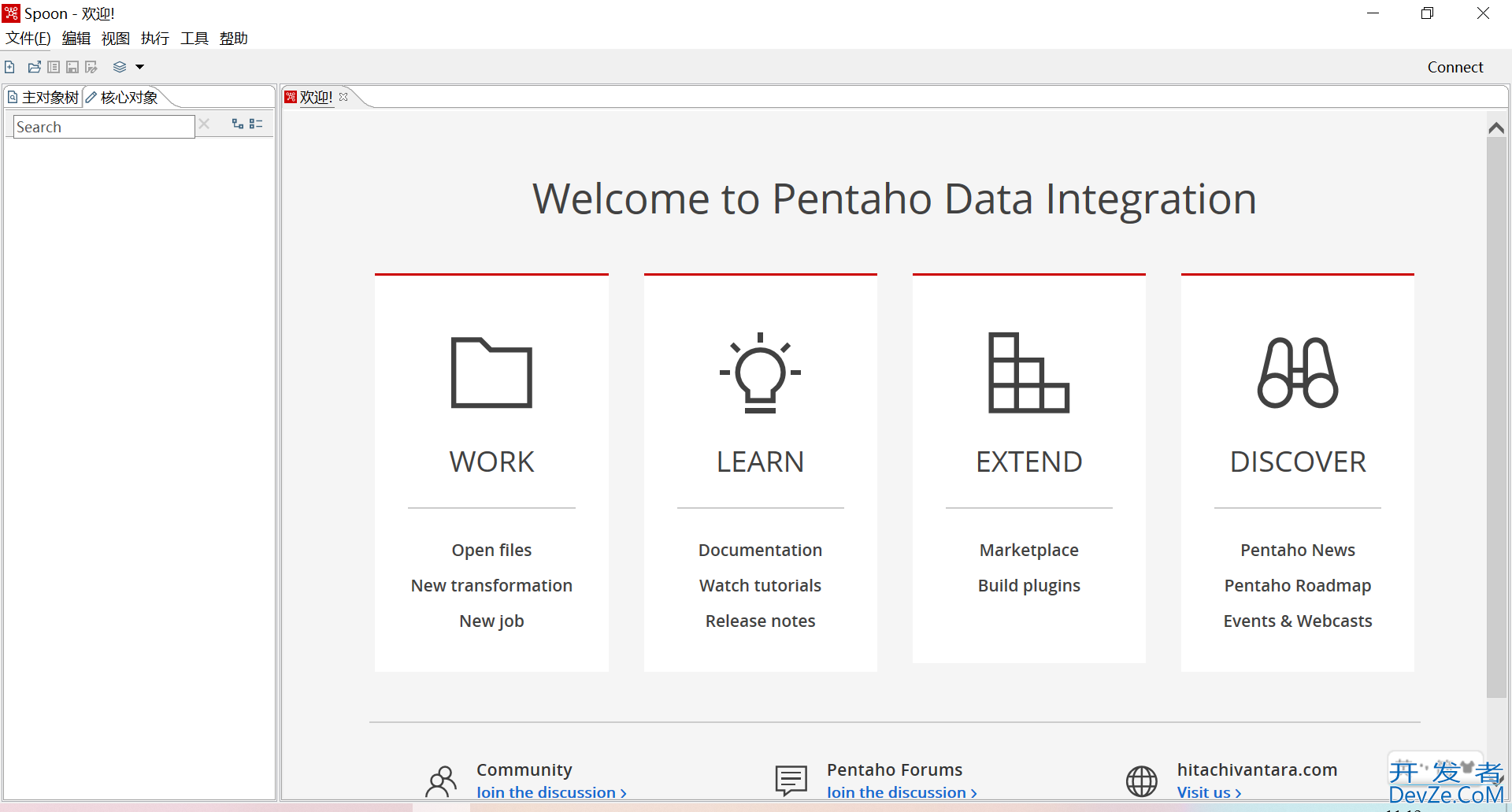Open the 帮助 menu

click(x=234, y=38)
